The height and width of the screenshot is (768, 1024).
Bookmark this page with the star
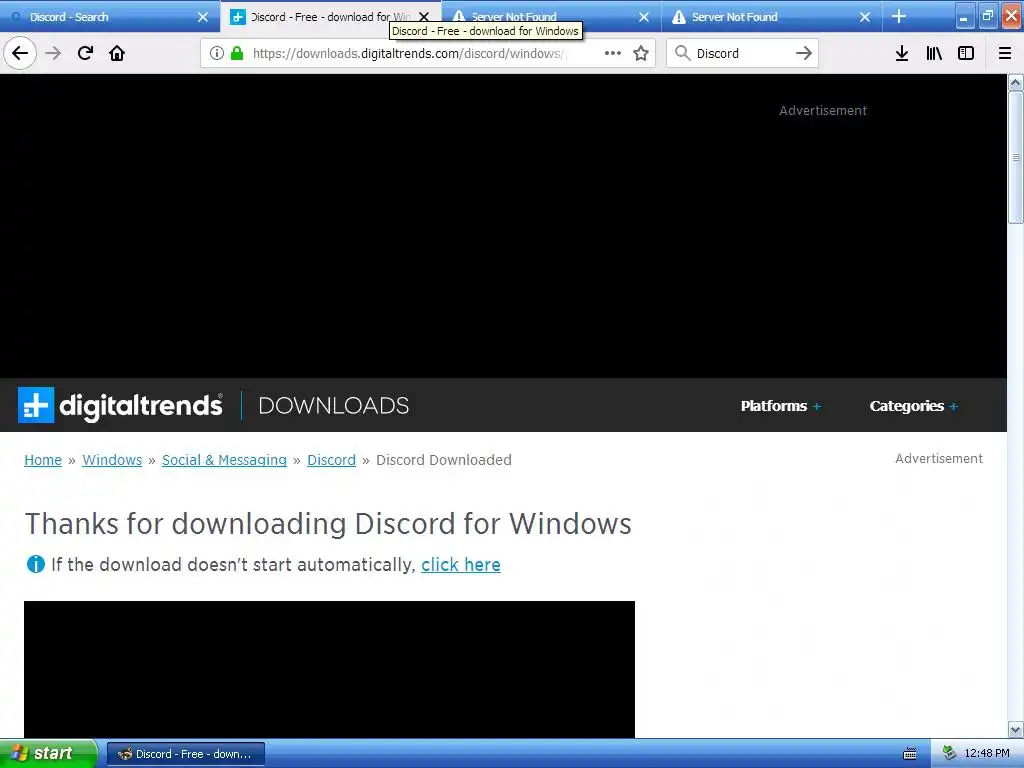pyautogui.click(x=641, y=54)
